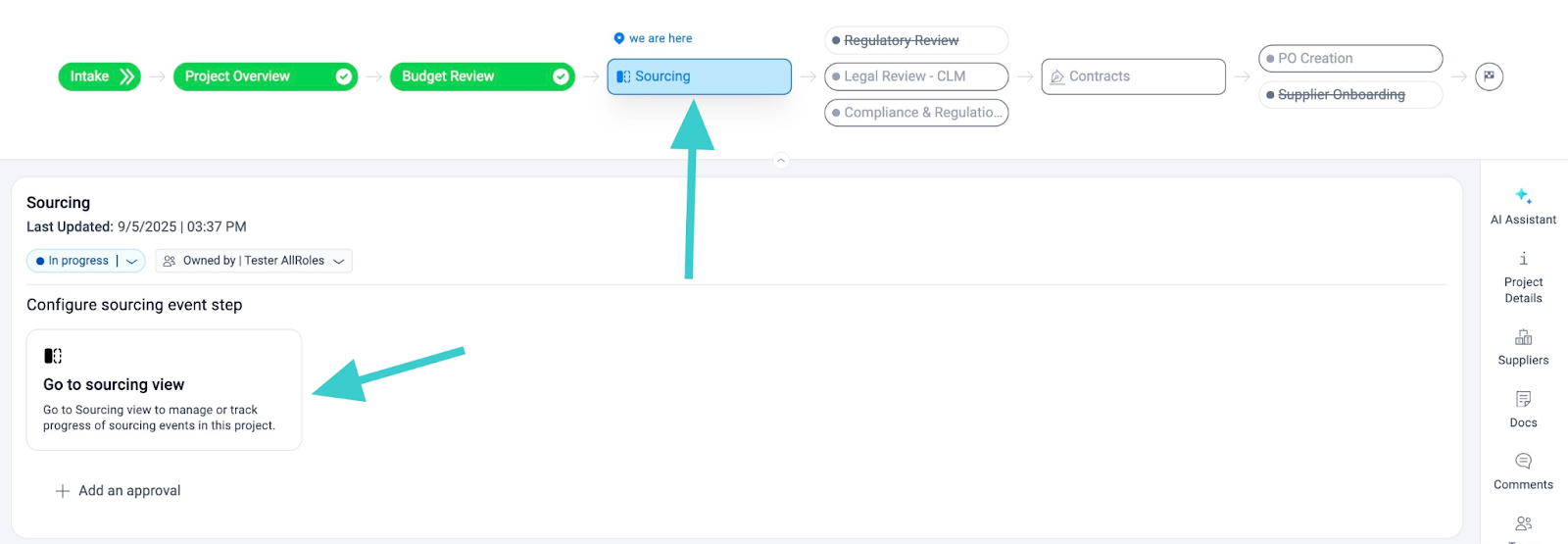Open the Legal Review - CLM step
The image size is (1568, 544).
click(916, 76)
